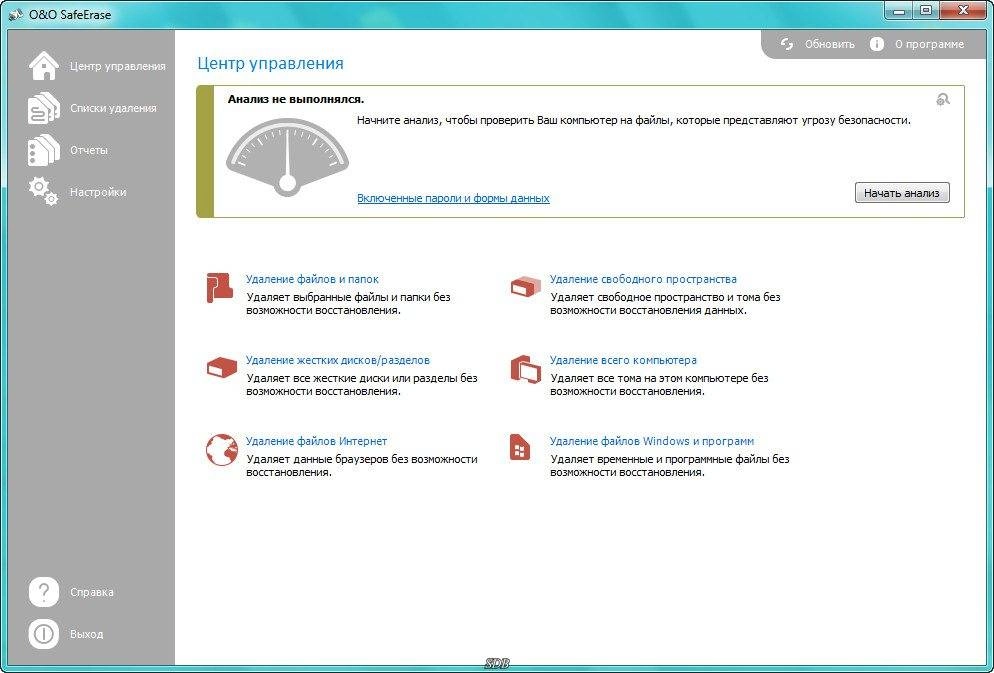Go to Отчеты in the sidebar

pyautogui.click(x=89, y=150)
